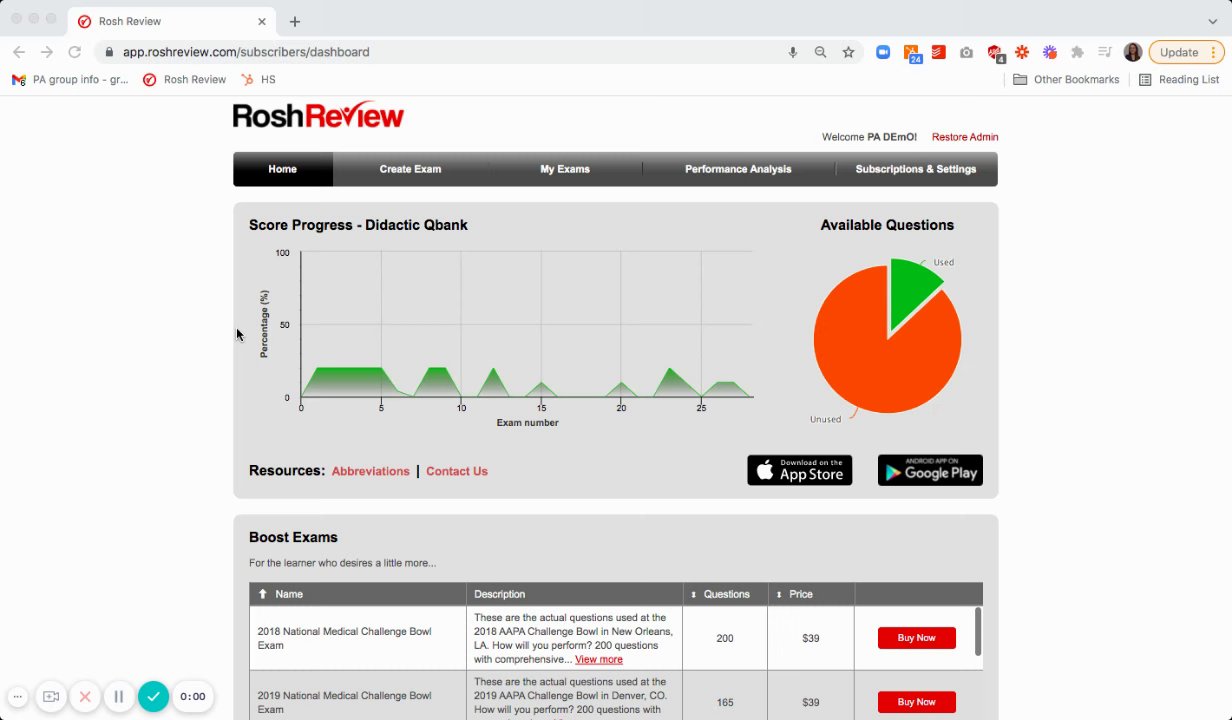This screenshot has width=1232, height=720.
Task: Open the Performance Analysis tab
Action: pyautogui.click(x=738, y=169)
